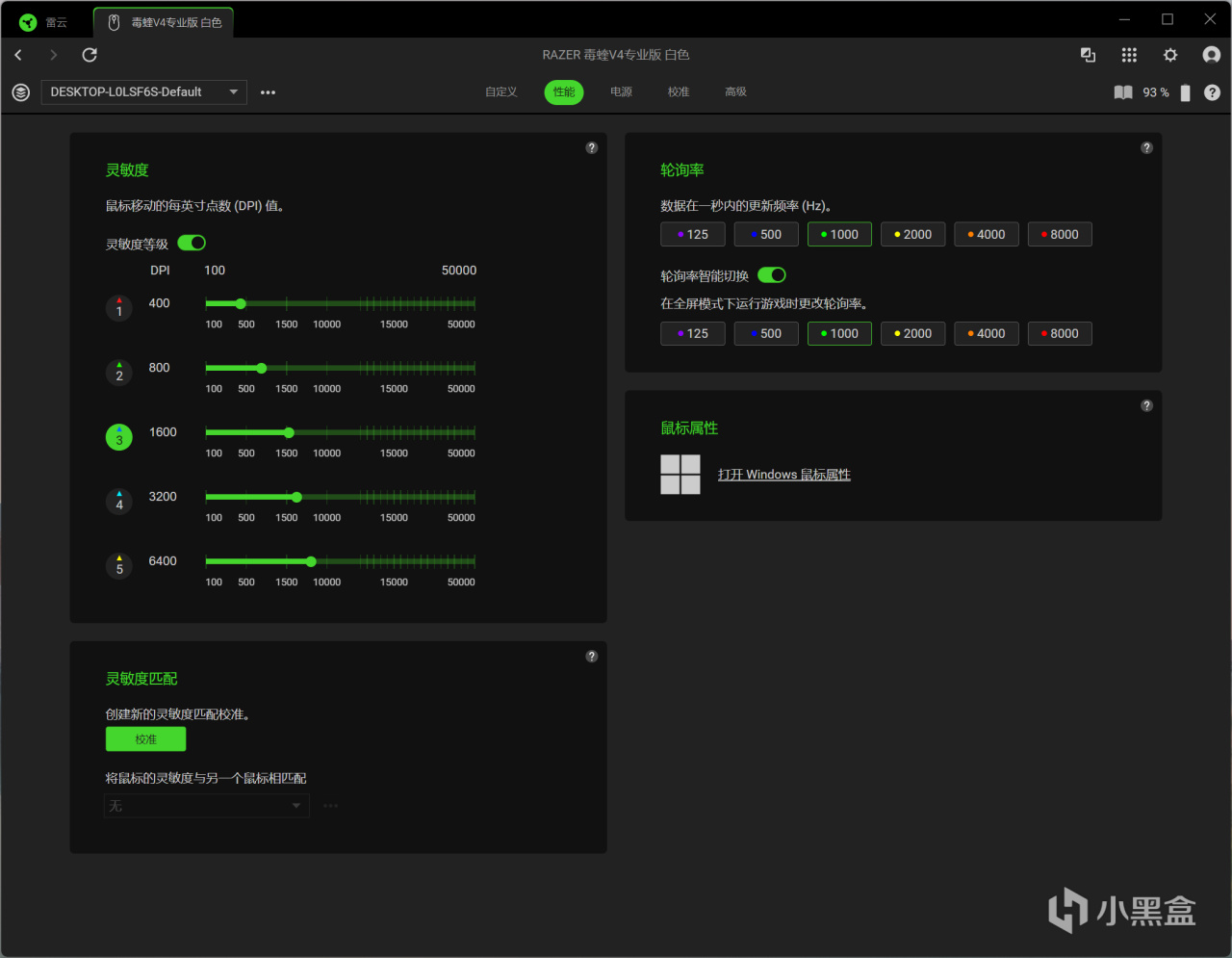The image size is (1232, 958).
Task: Switch to the 校准 tab
Action: tap(679, 92)
